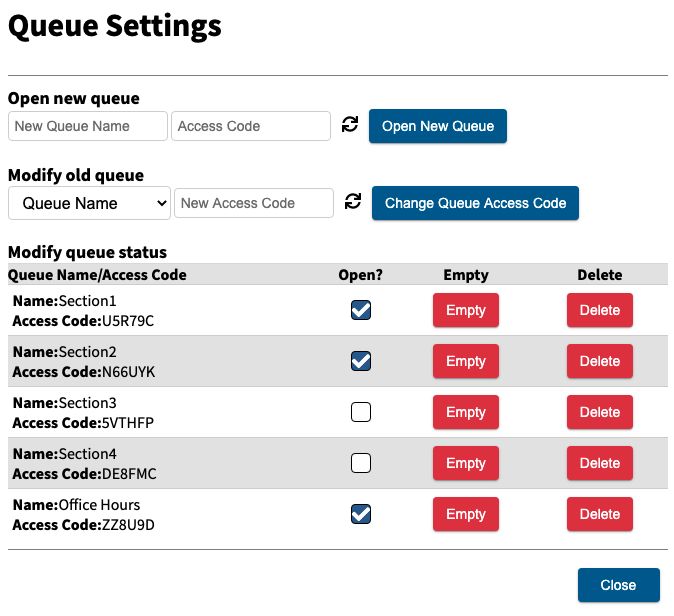Open the Queue Name dropdown
The width and height of the screenshot is (674, 616).
pos(89,203)
